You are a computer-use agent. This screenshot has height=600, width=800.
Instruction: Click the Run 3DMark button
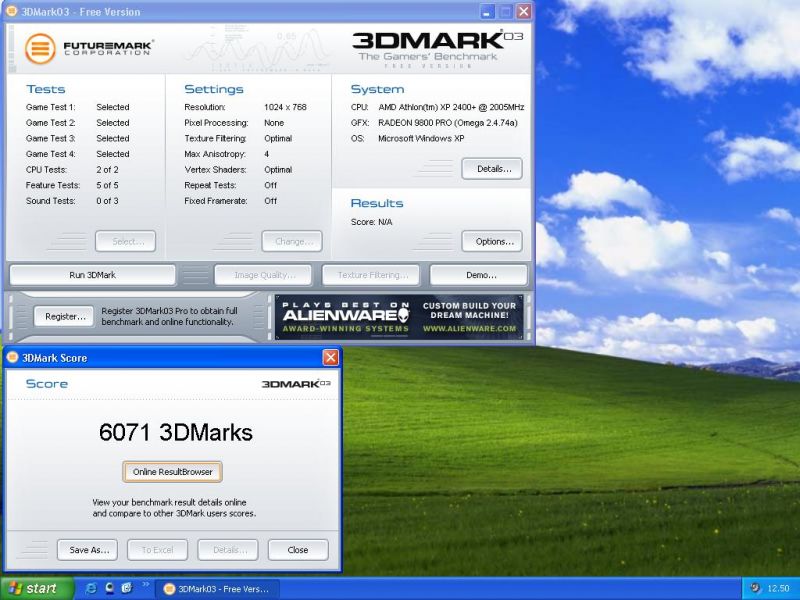[x=92, y=275]
